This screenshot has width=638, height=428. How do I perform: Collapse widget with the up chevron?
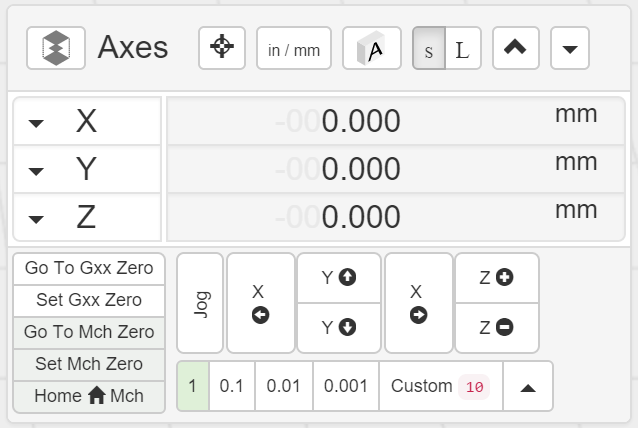[516, 48]
